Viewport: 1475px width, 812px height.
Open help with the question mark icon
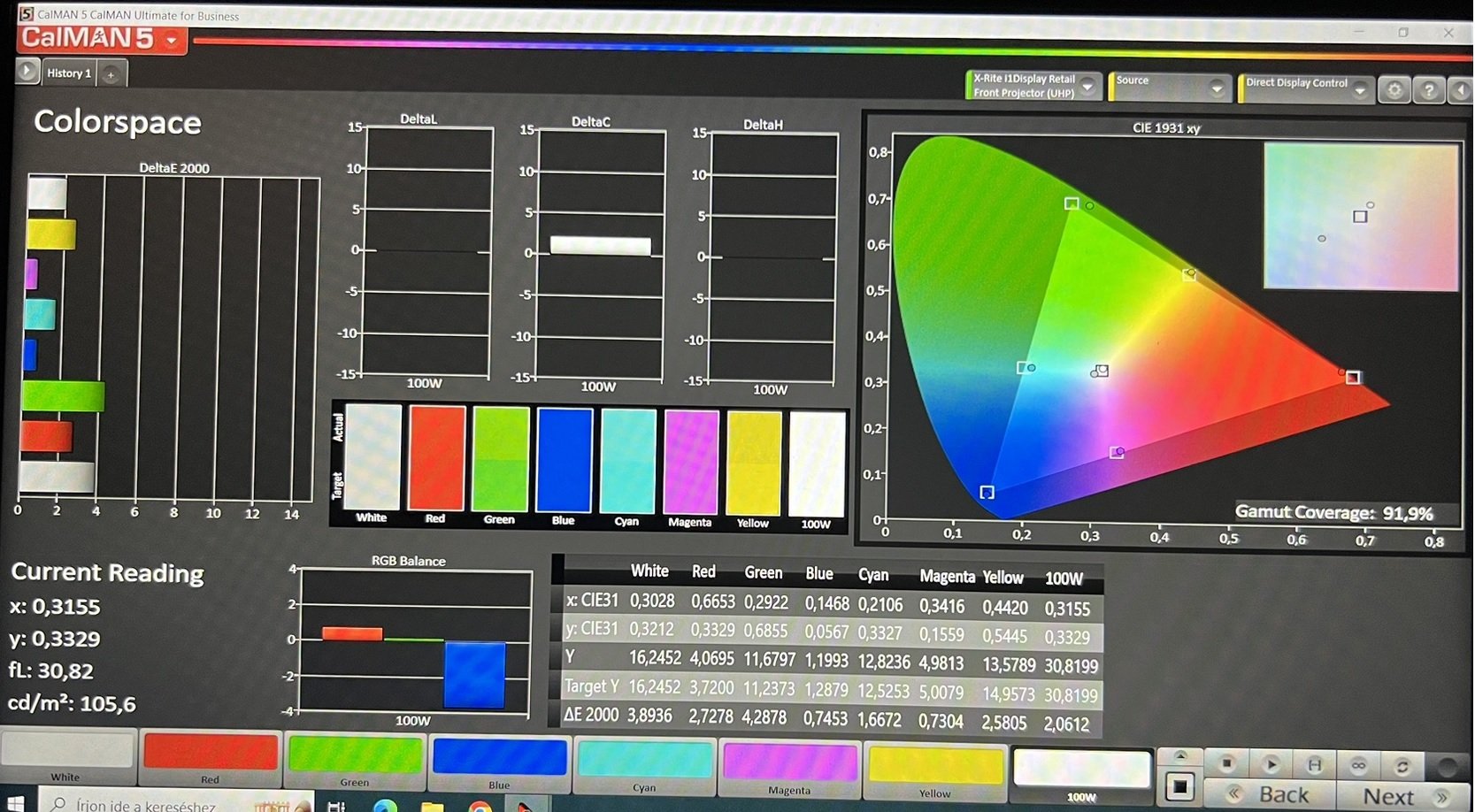pos(1428,90)
